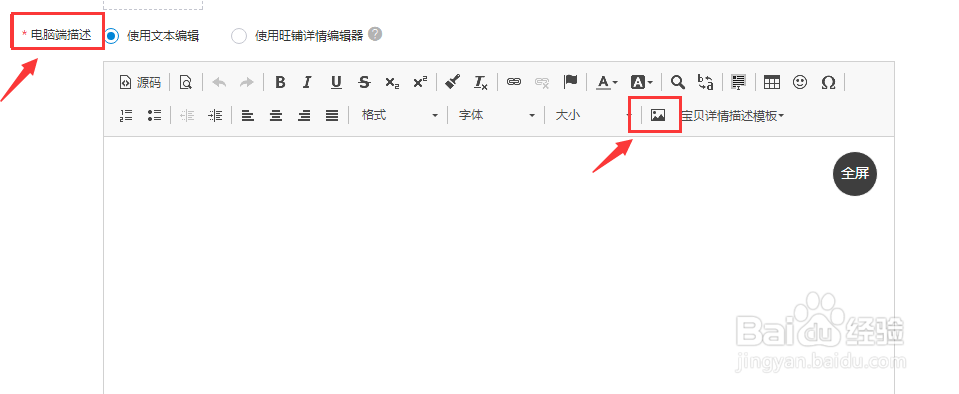Click the remove format icon

481,82
